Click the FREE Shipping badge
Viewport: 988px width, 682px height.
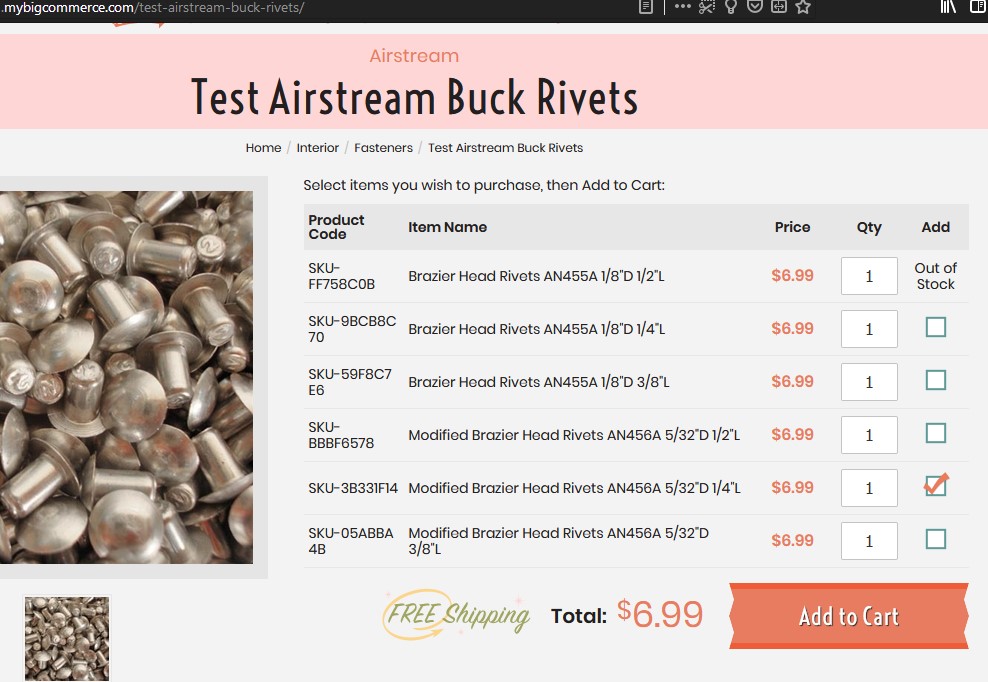coord(456,615)
